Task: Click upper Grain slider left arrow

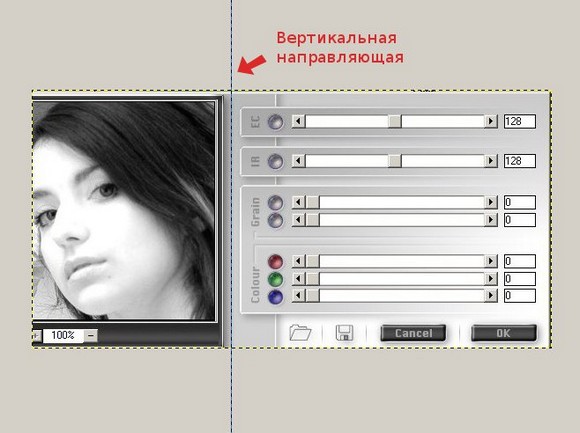Action: point(299,202)
